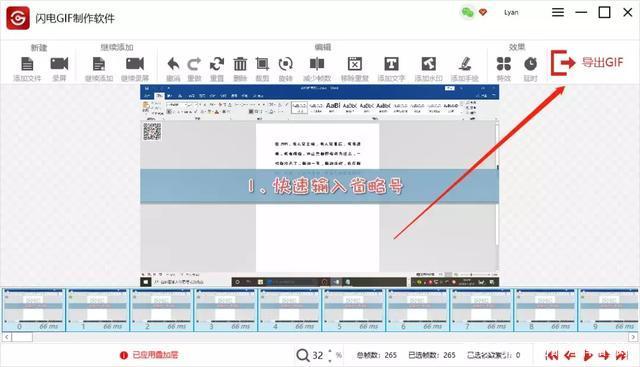Reduce frame count (减少帧数)
Image resolution: width=640 pixels, height=367 pixels.
tap(317, 64)
